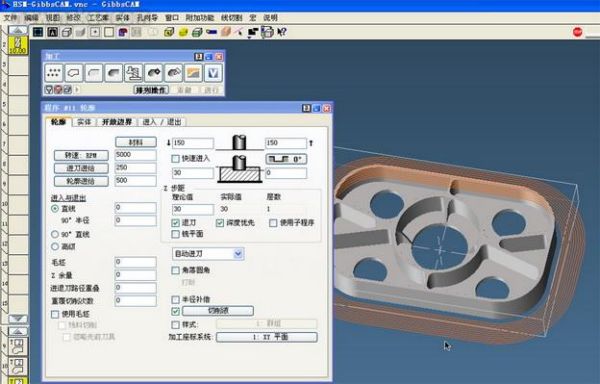Click the blue V icon in 加工 palette
600x384 pixels.
(x=213, y=73)
